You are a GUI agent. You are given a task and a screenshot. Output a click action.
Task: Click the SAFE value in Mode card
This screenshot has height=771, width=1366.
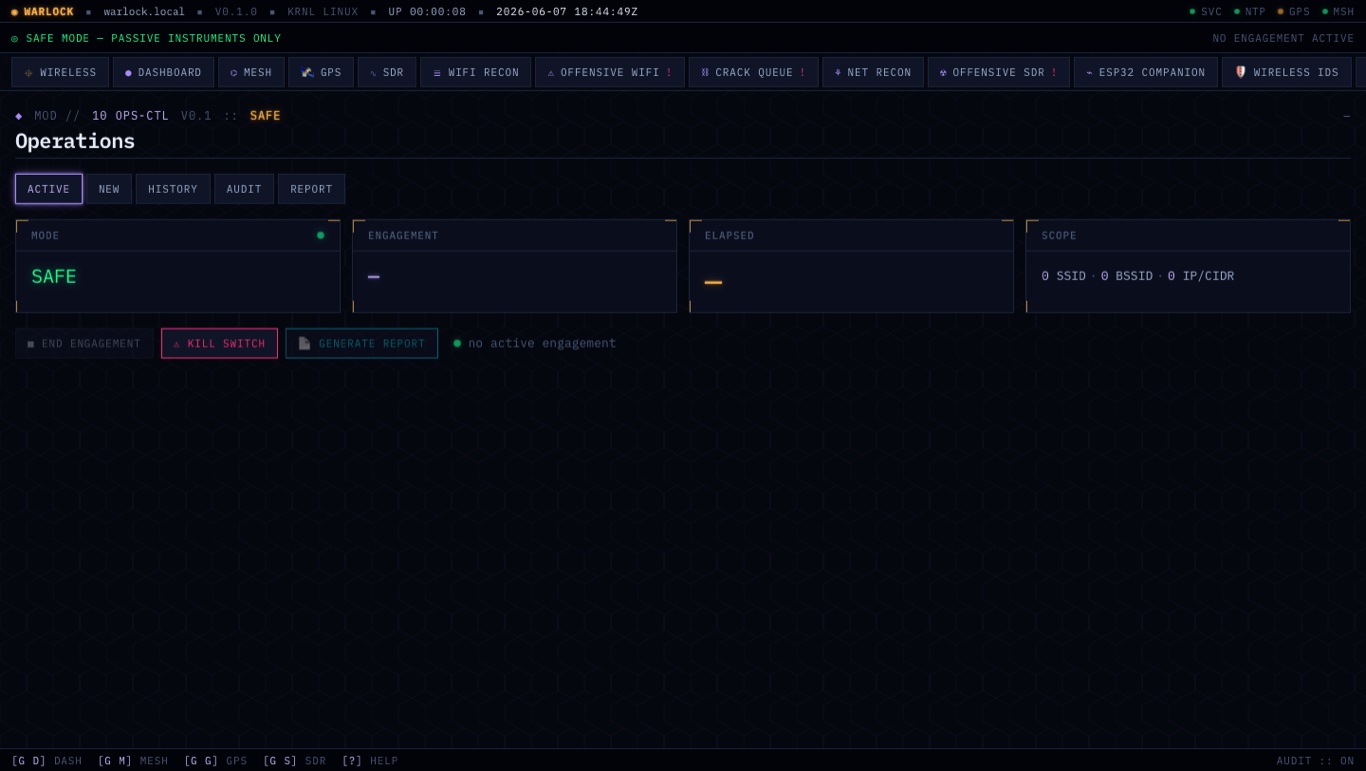[x=54, y=277]
